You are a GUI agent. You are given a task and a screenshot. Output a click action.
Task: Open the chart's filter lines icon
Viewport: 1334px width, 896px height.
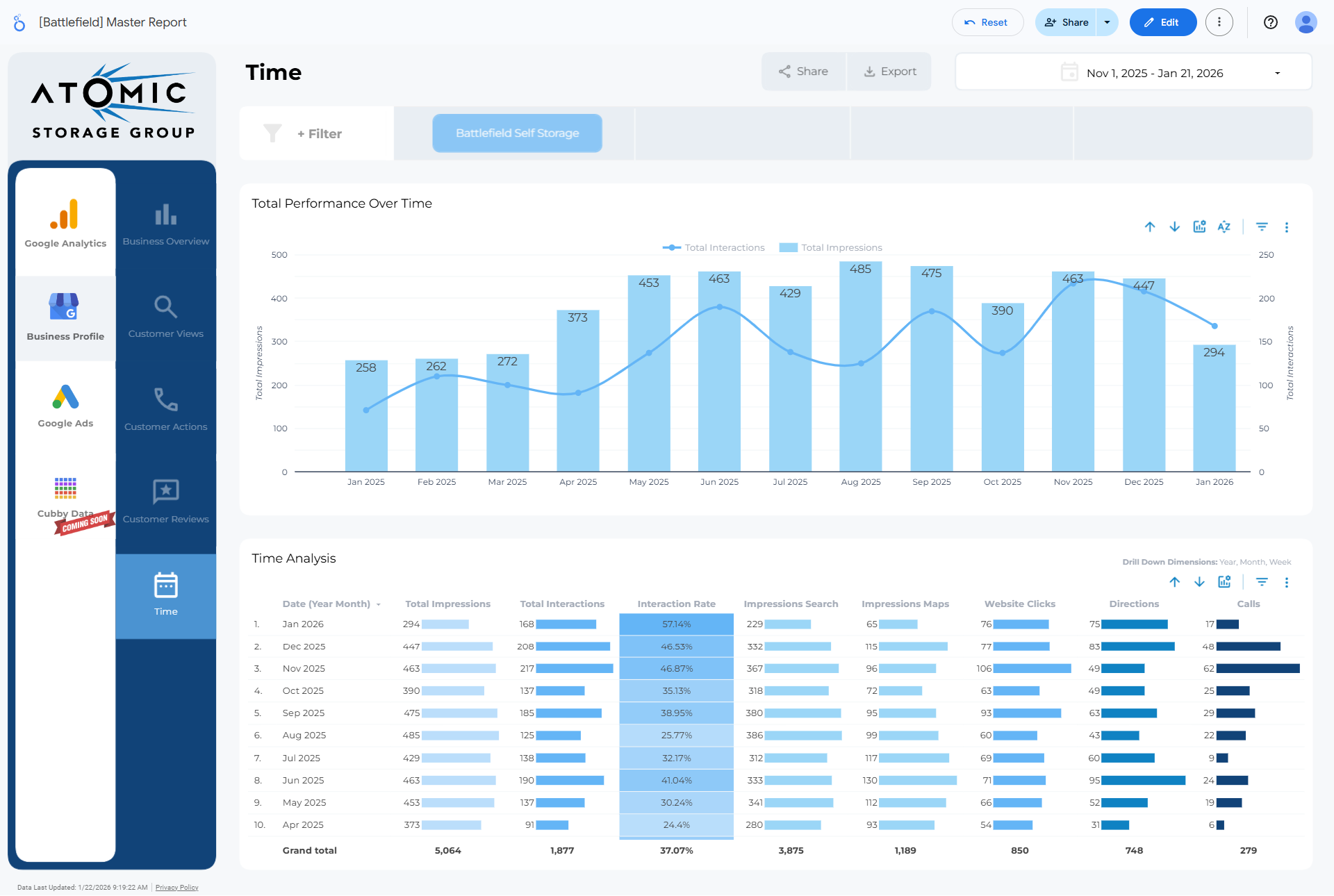click(1262, 227)
